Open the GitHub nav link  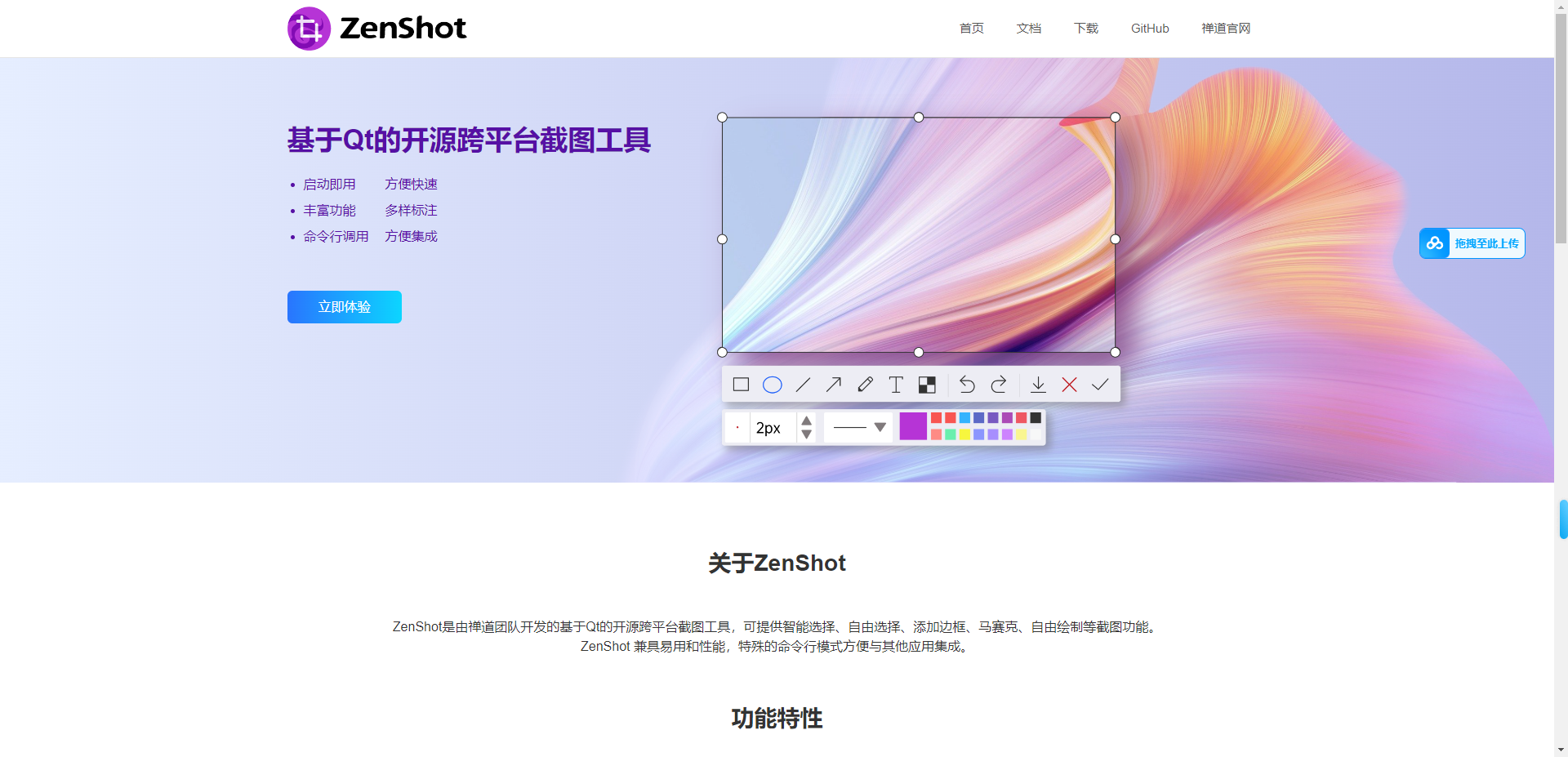(x=1150, y=29)
